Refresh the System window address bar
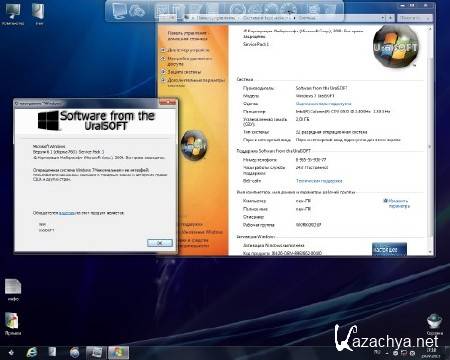450x360 pixels. click(390, 18)
